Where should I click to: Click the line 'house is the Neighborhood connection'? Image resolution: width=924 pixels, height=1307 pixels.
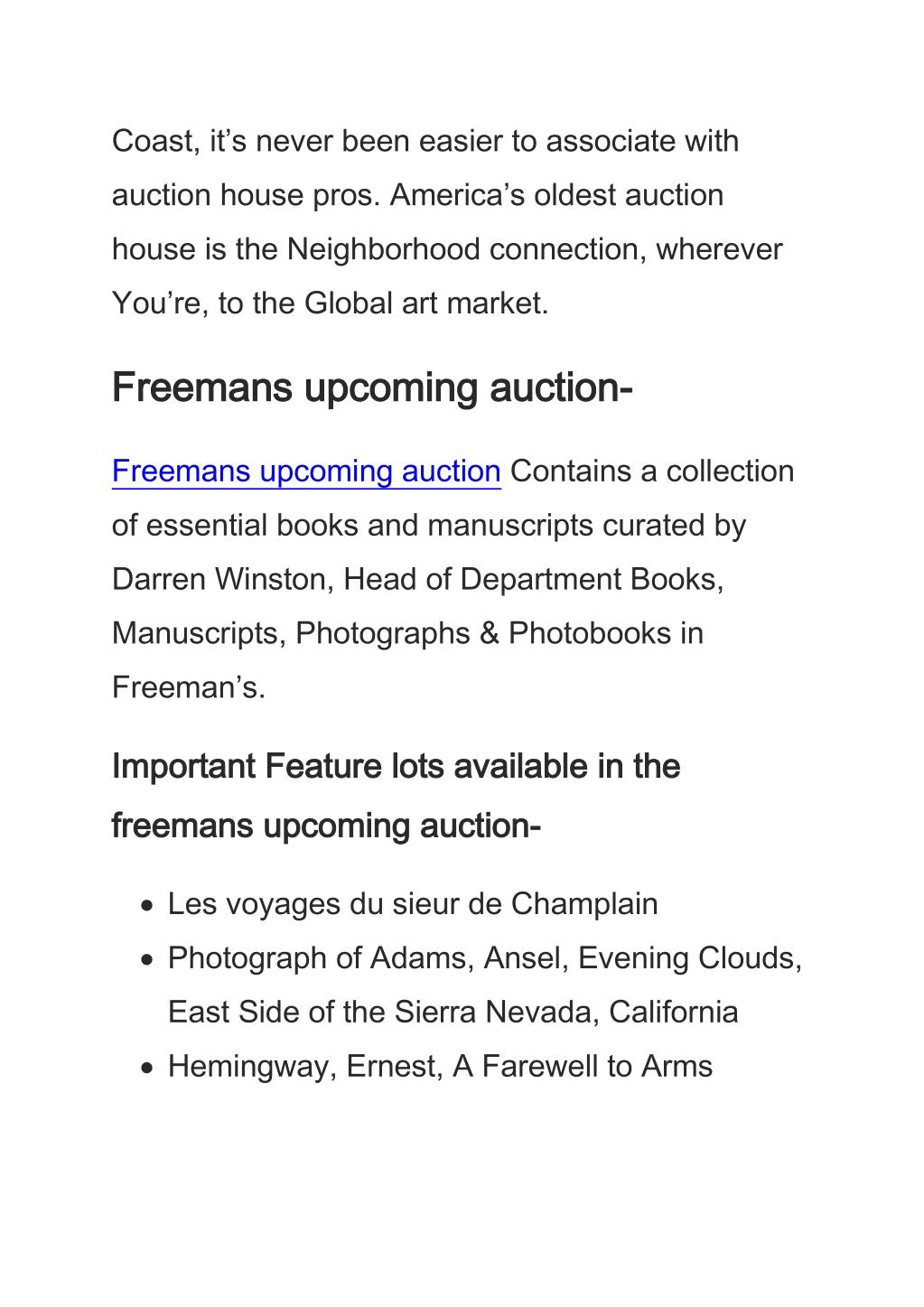[x=447, y=250]
